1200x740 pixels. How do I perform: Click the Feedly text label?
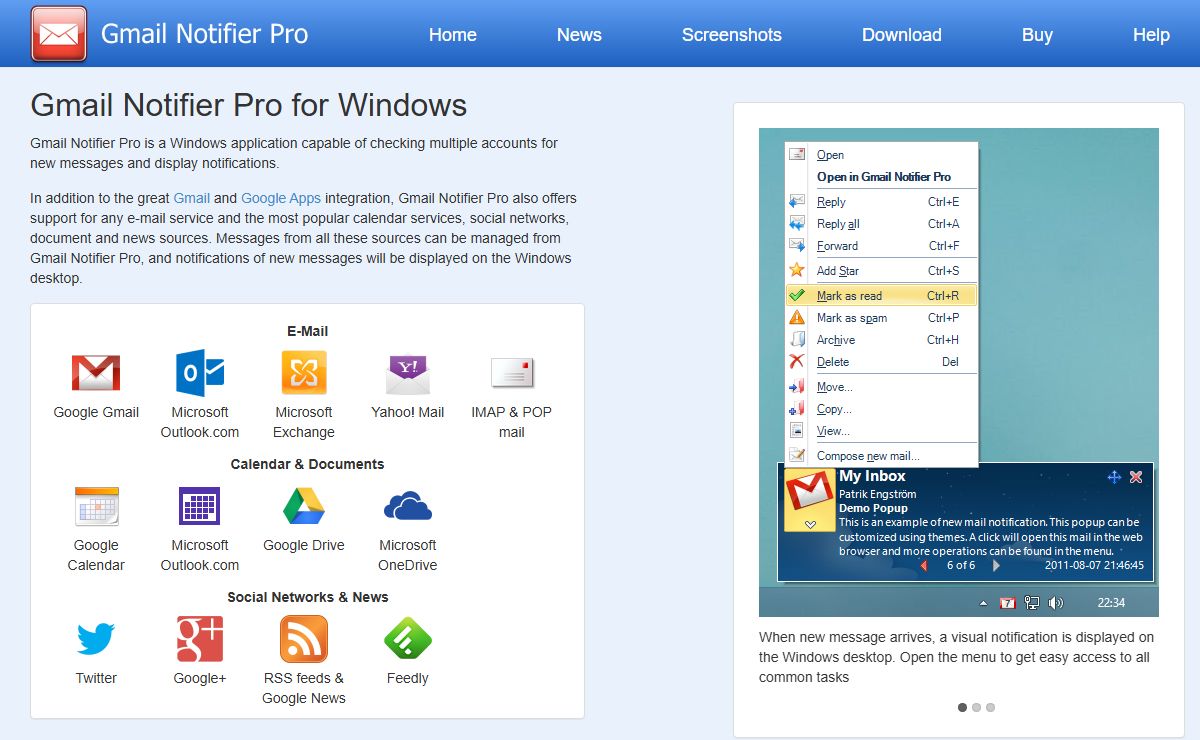408,678
